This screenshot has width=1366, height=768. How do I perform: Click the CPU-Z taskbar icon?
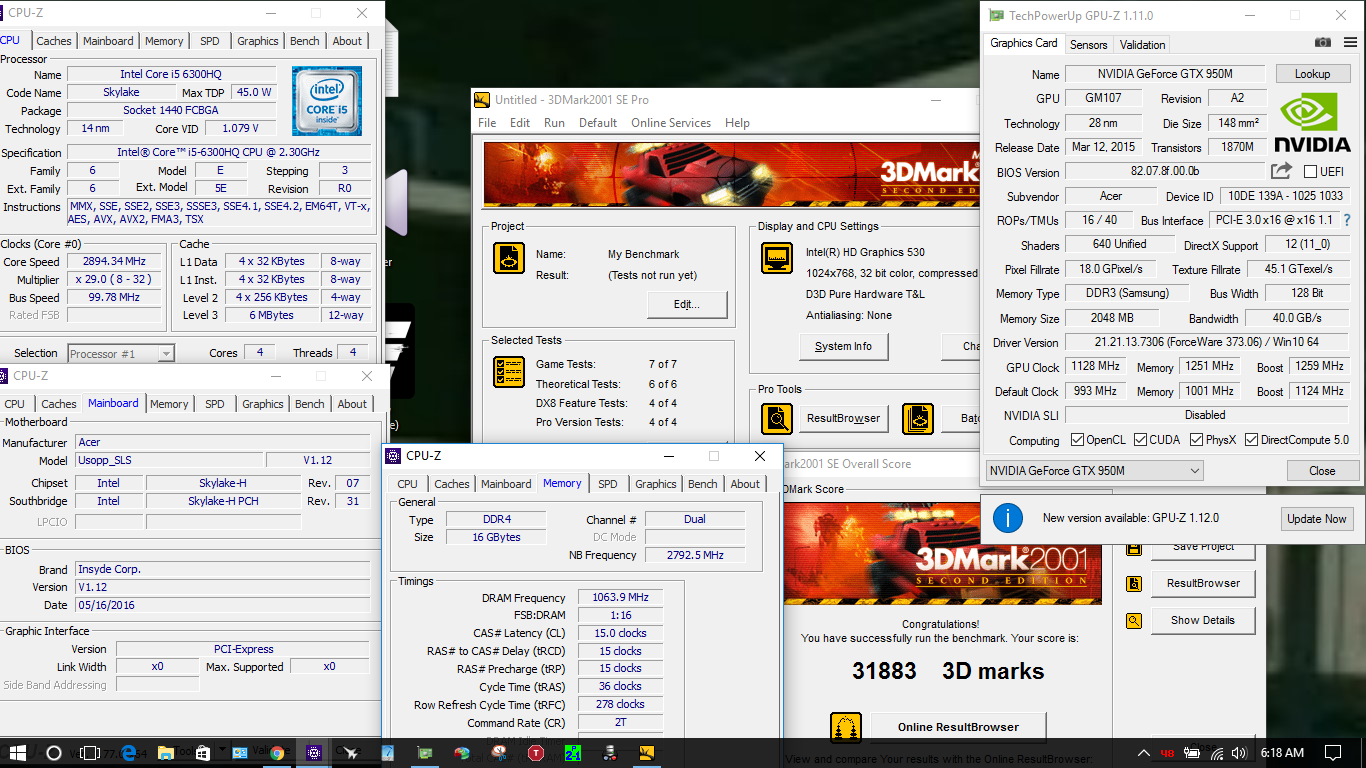[313, 753]
